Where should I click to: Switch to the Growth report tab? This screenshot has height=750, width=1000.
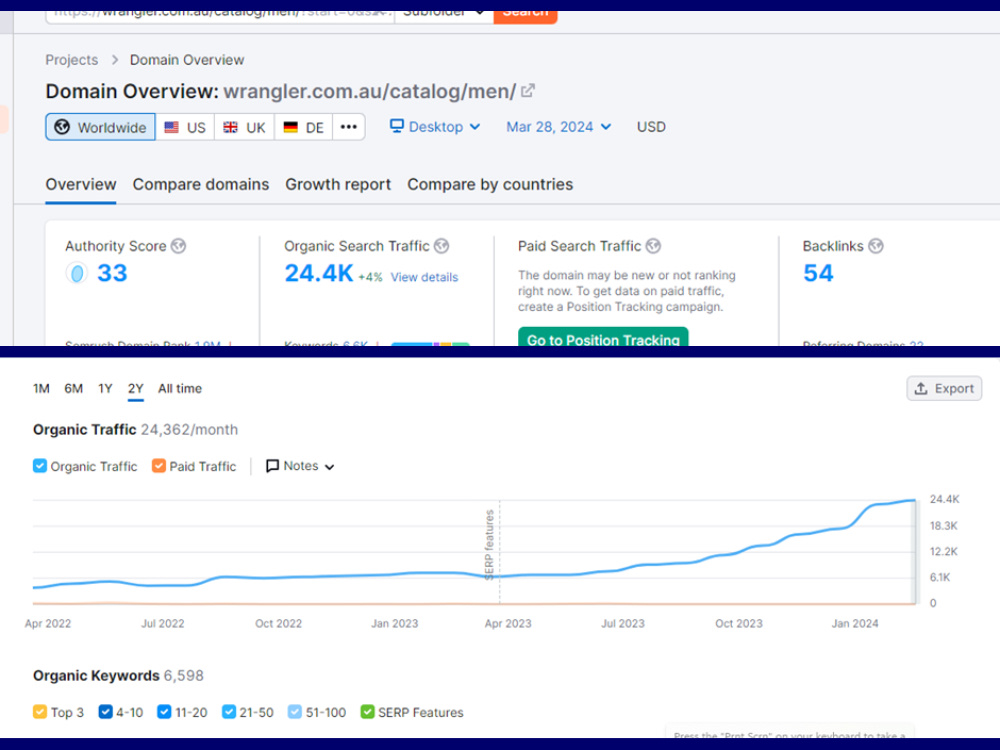(x=338, y=184)
